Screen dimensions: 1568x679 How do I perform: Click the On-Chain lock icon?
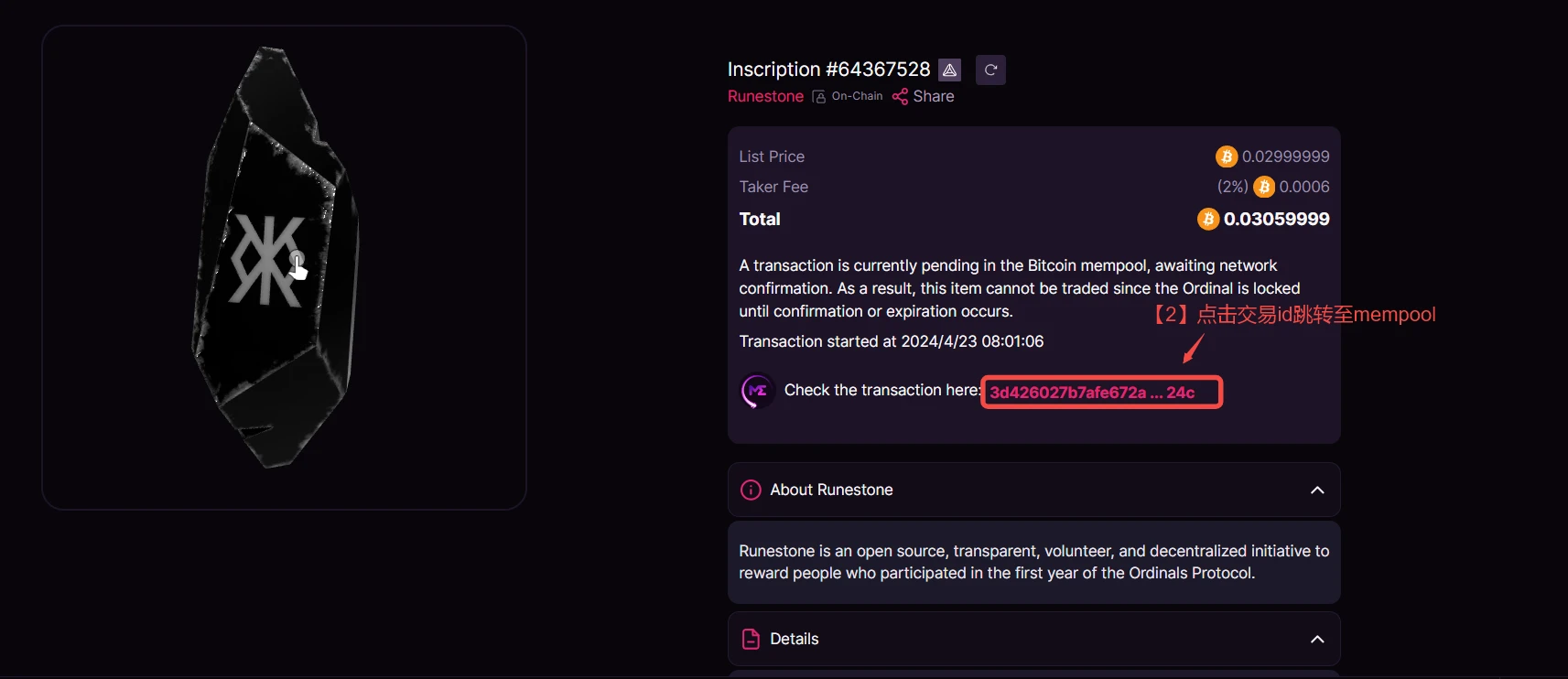point(819,97)
